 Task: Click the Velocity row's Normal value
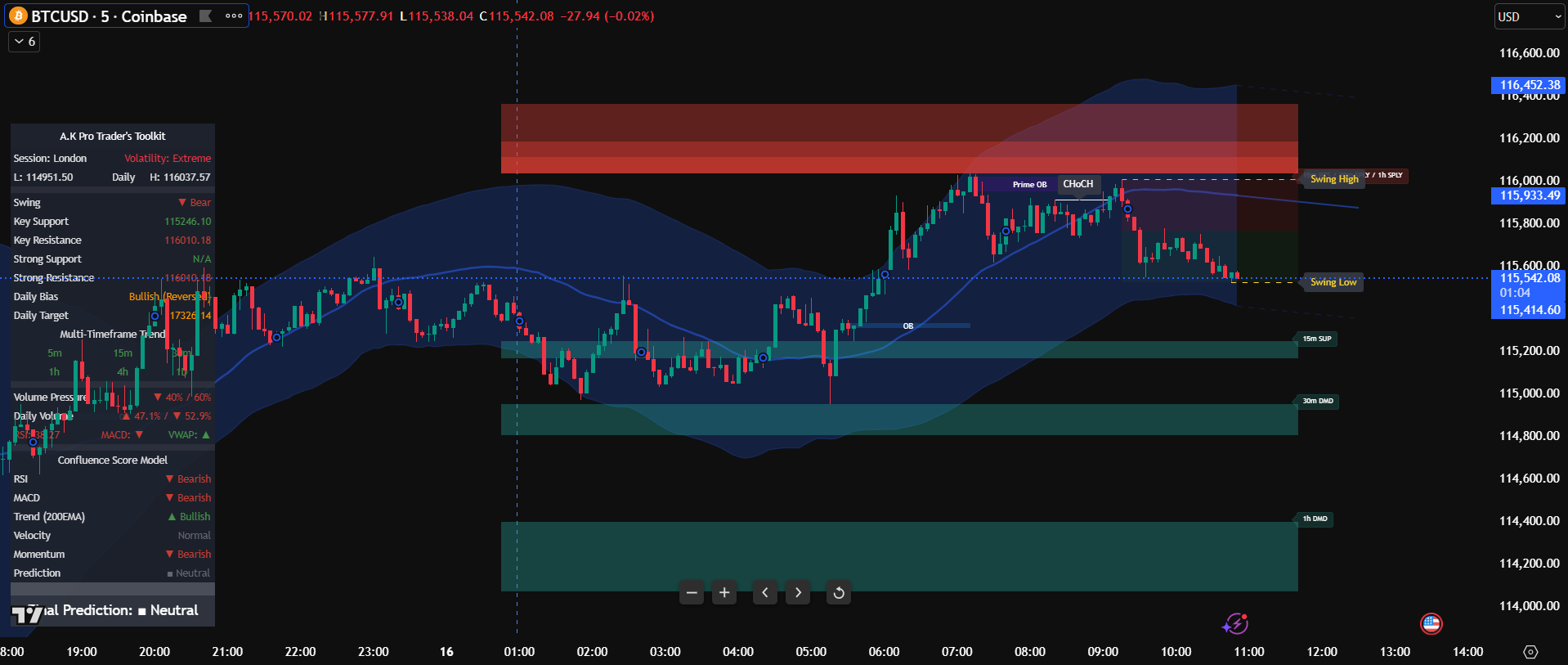point(195,536)
